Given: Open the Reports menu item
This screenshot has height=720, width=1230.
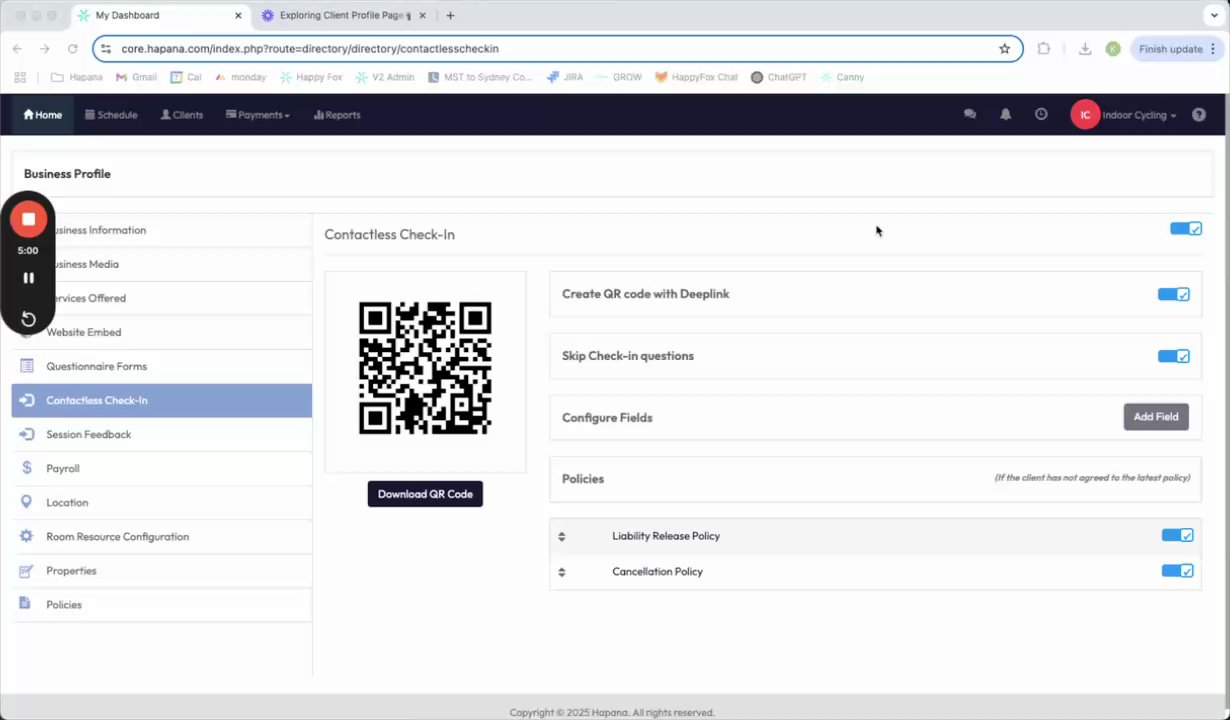Looking at the screenshot, I should click(337, 115).
